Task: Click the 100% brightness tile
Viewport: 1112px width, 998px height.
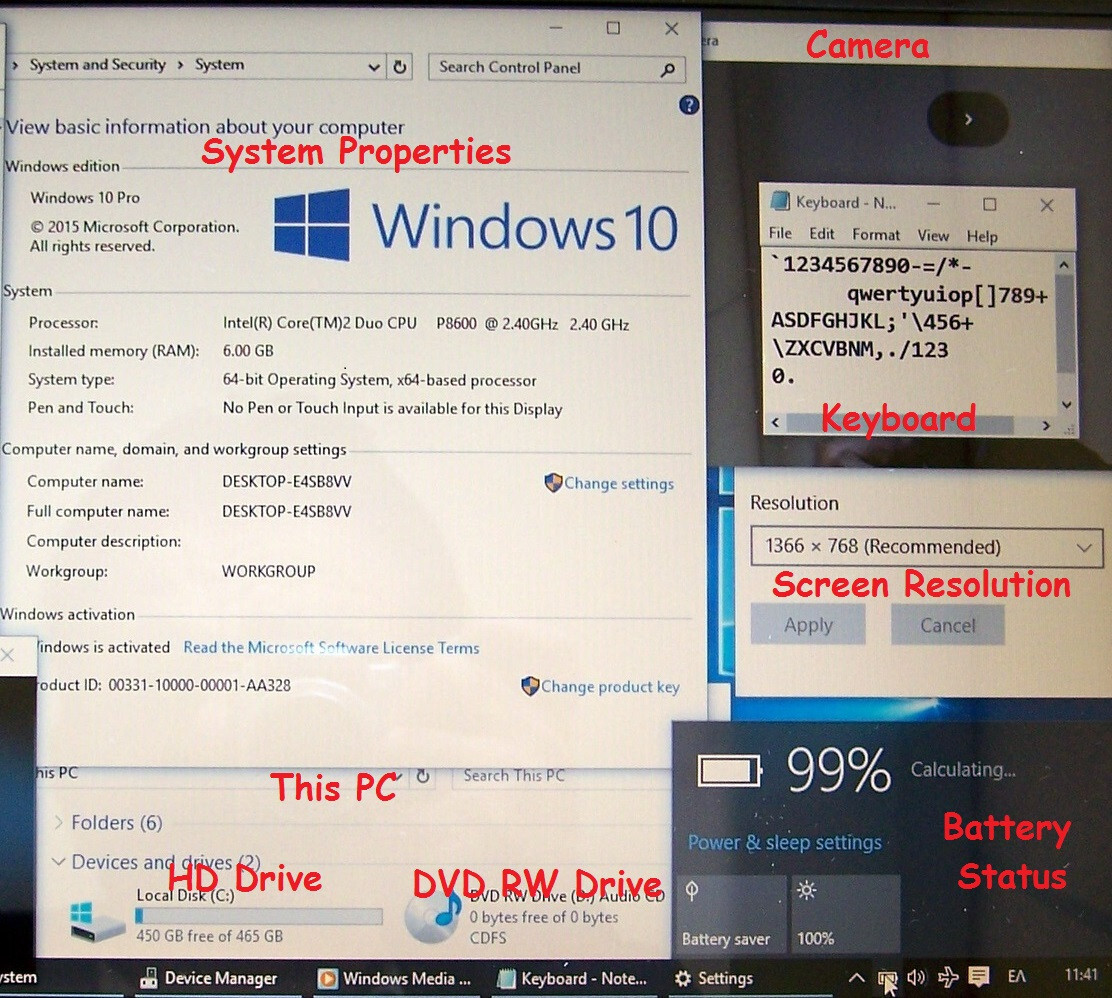Action: tap(845, 914)
